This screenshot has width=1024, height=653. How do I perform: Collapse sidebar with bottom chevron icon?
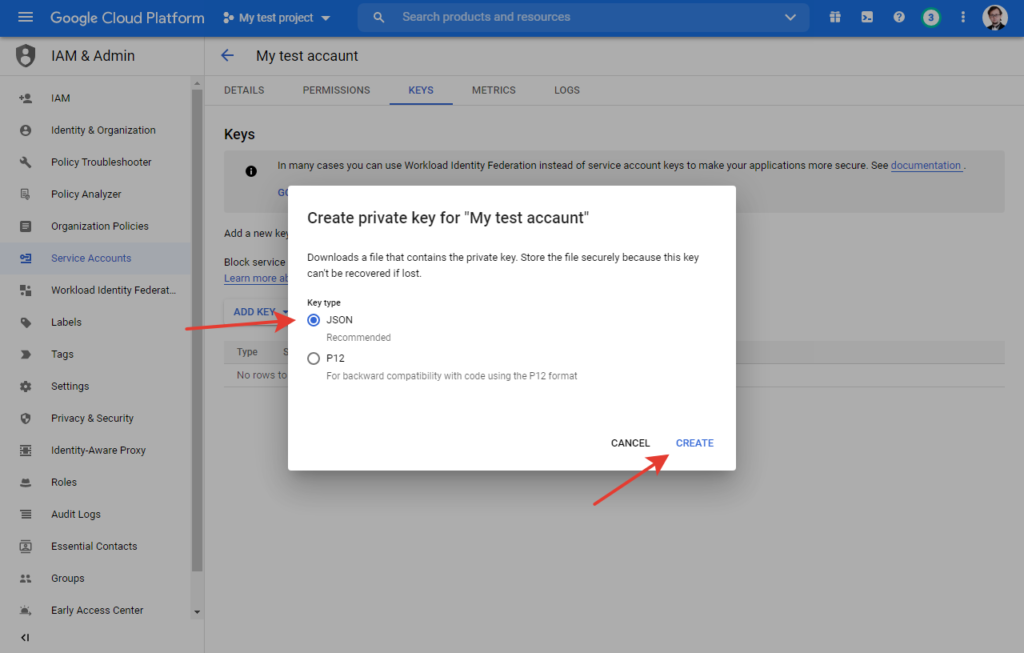[x=25, y=637]
